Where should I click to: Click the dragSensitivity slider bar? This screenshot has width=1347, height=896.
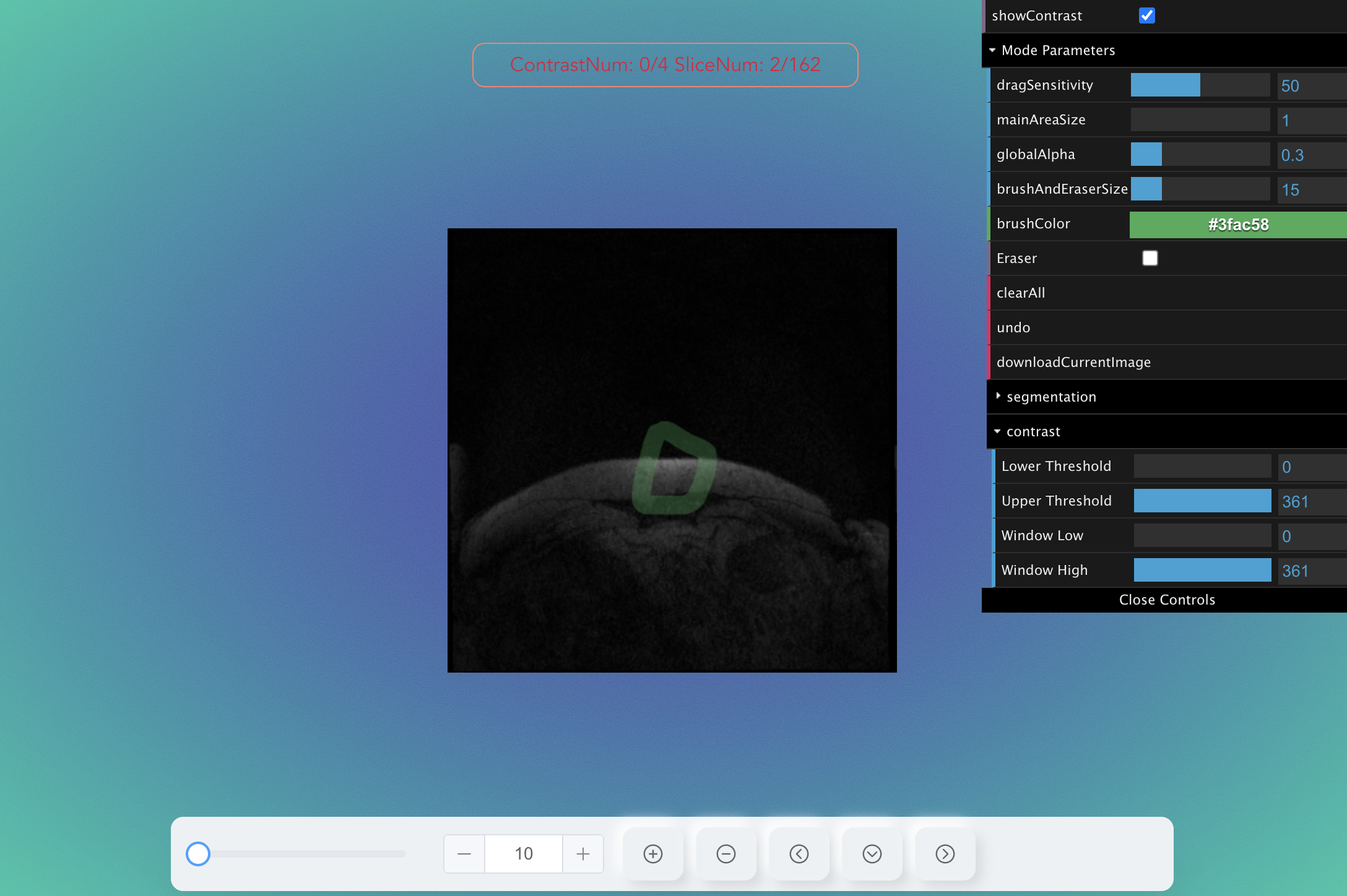point(1200,85)
